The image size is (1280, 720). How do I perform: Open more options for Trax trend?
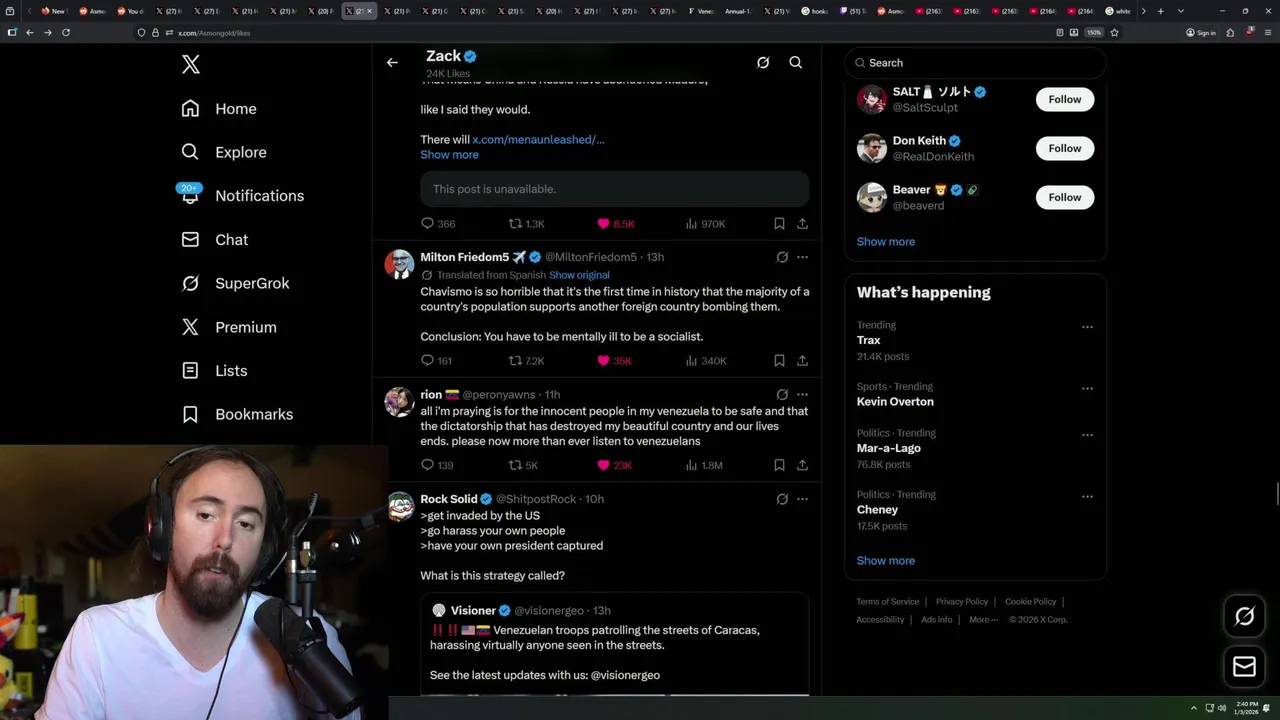(x=1087, y=327)
